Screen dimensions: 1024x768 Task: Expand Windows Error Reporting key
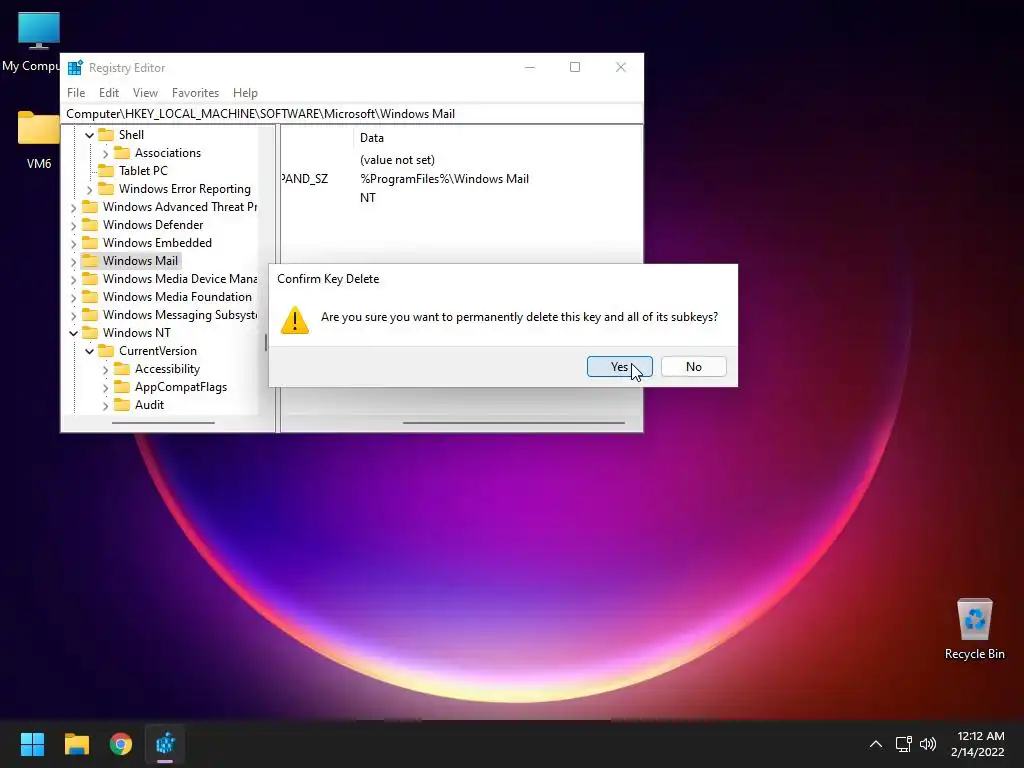point(89,189)
